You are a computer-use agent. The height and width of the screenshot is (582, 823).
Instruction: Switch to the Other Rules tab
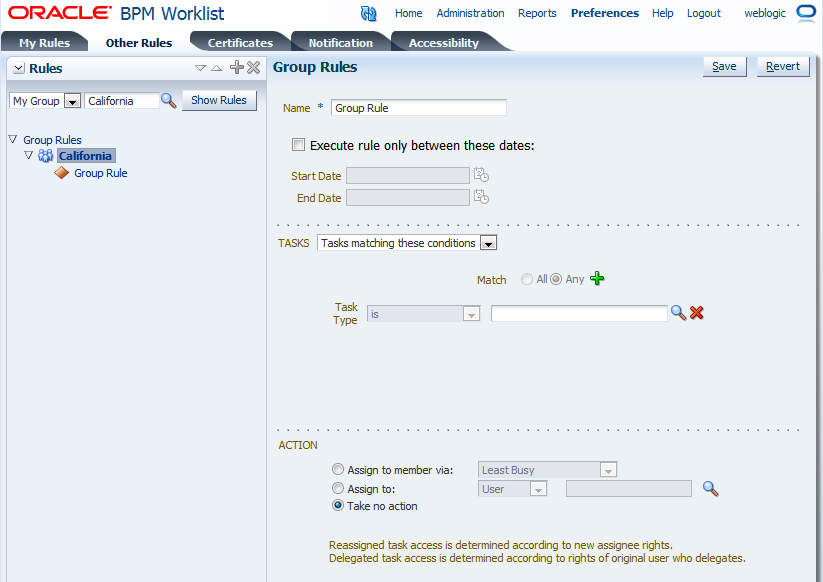coord(139,43)
